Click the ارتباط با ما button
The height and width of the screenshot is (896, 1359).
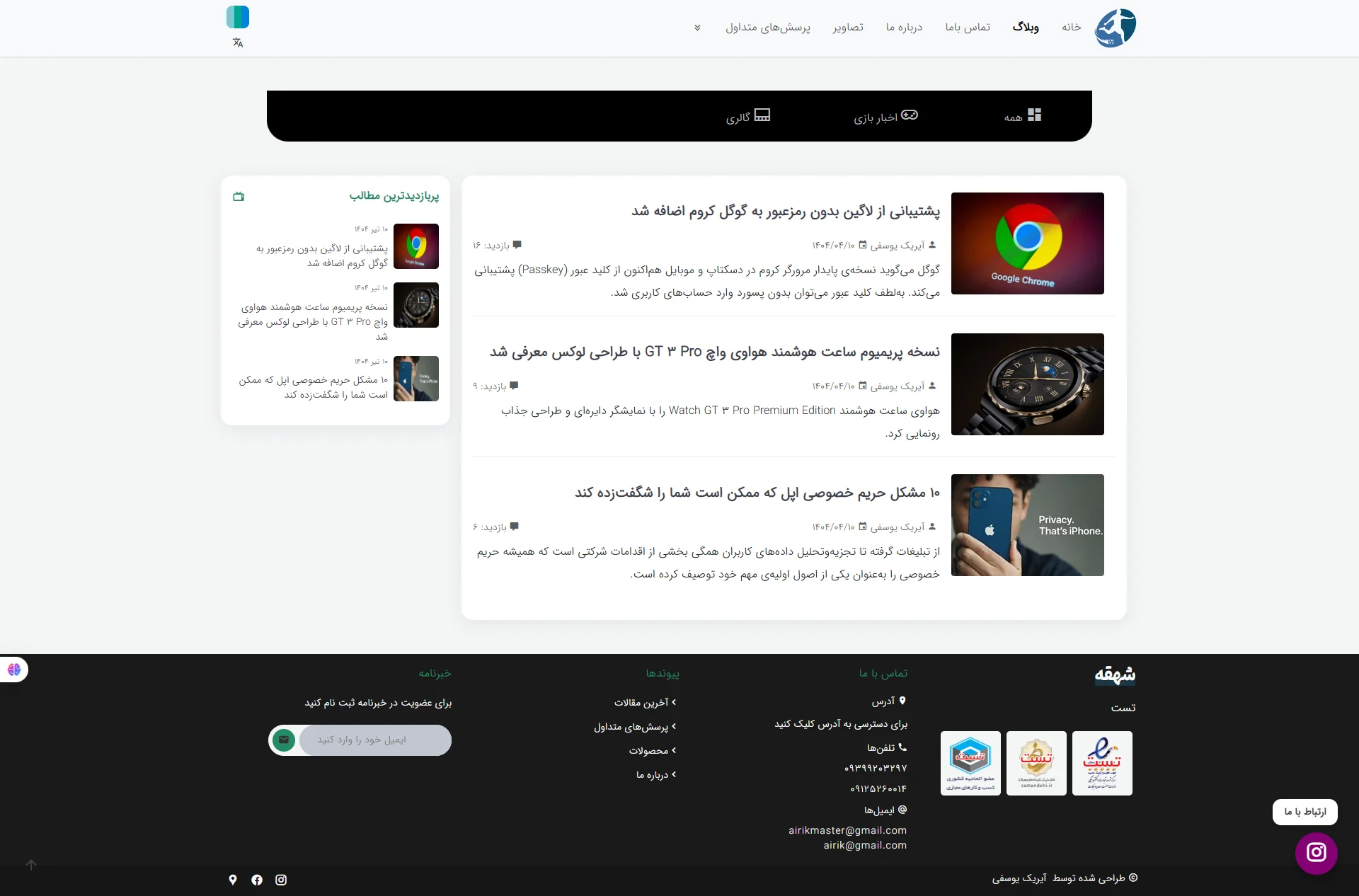(x=1304, y=812)
